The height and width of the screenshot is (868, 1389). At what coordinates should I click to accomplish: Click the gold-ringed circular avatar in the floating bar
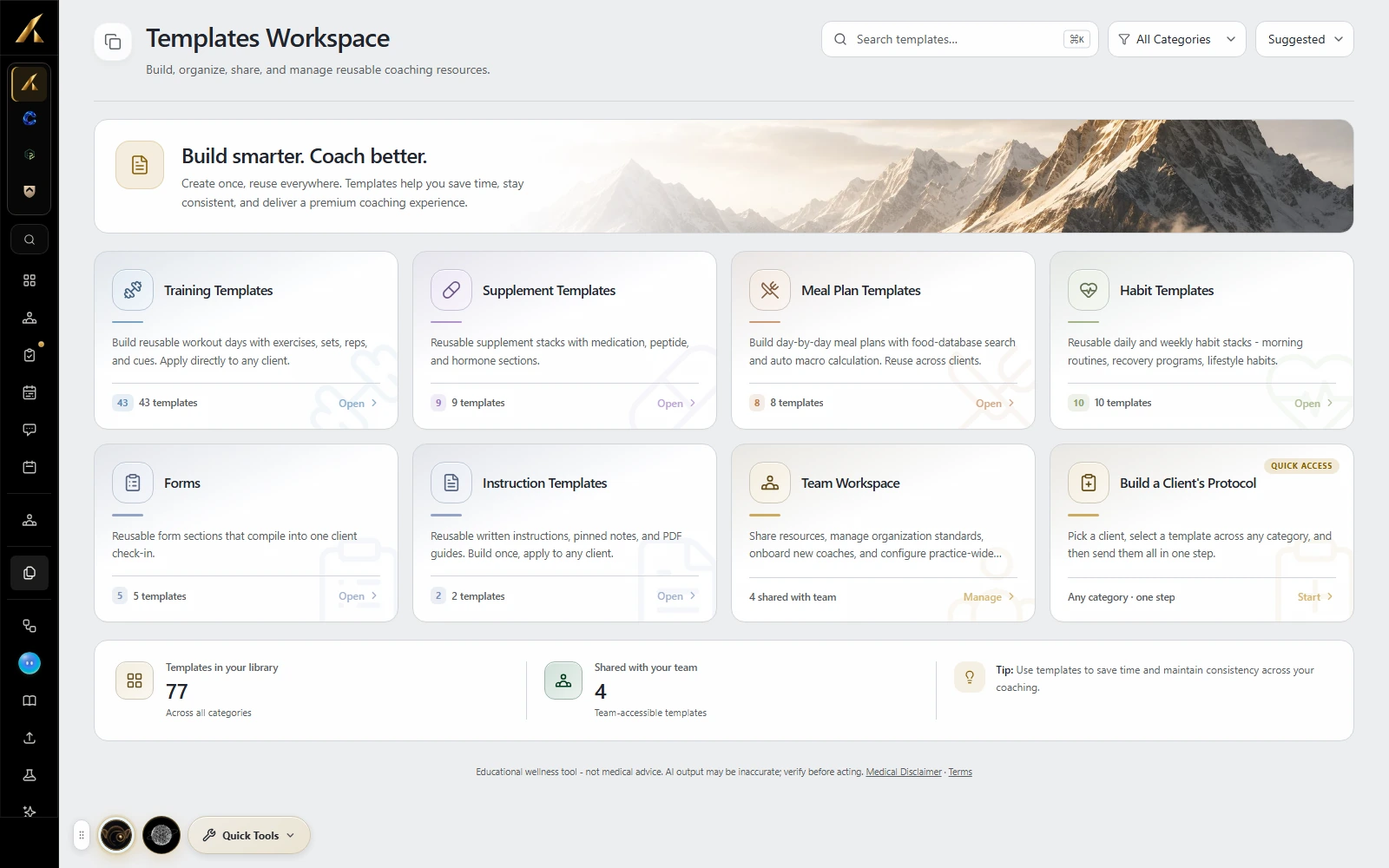click(x=116, y=835)
